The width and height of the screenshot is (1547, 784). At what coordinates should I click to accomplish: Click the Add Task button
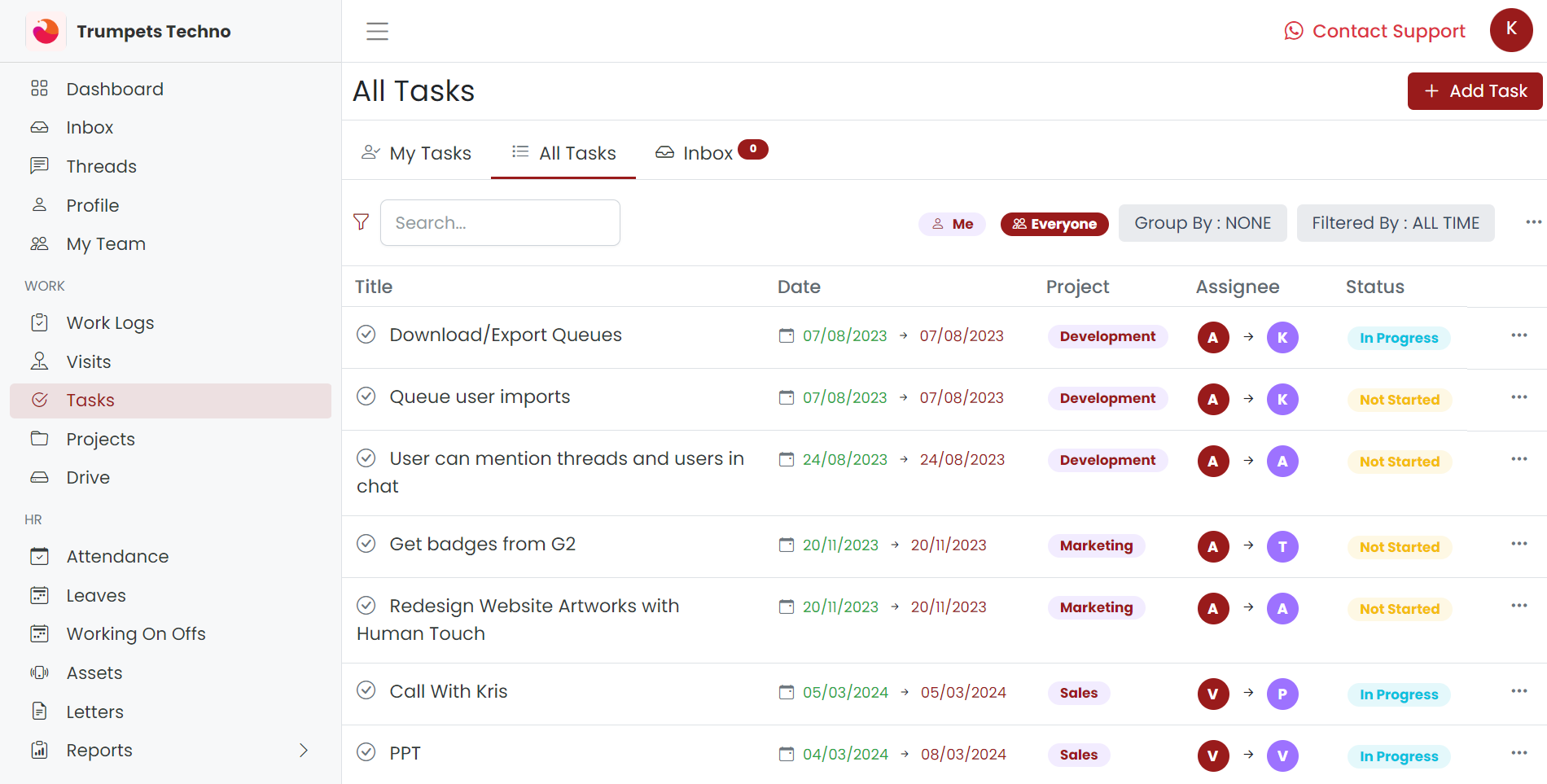pos(1475,91)
